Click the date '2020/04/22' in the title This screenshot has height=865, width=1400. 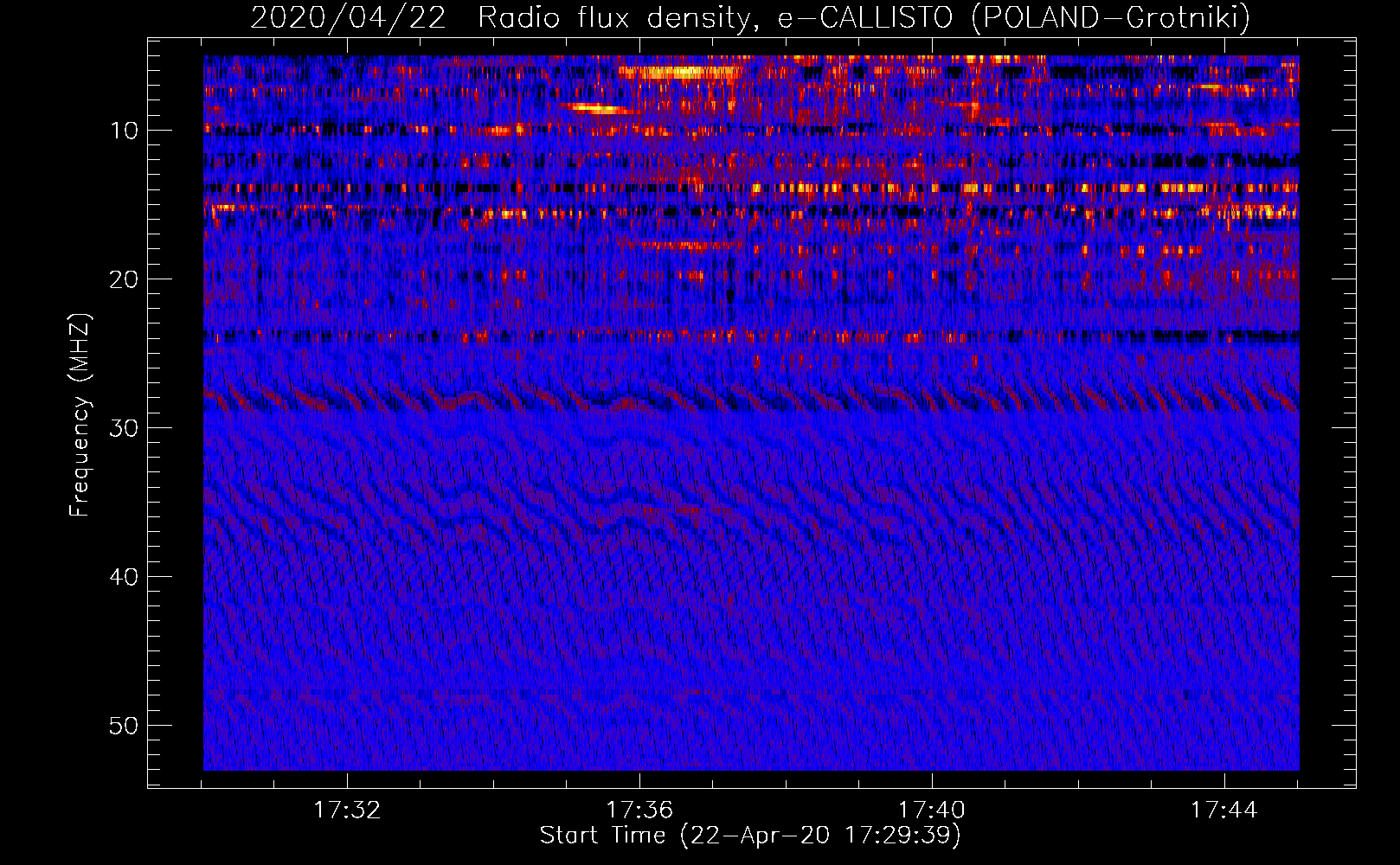(x=348, y=17)
